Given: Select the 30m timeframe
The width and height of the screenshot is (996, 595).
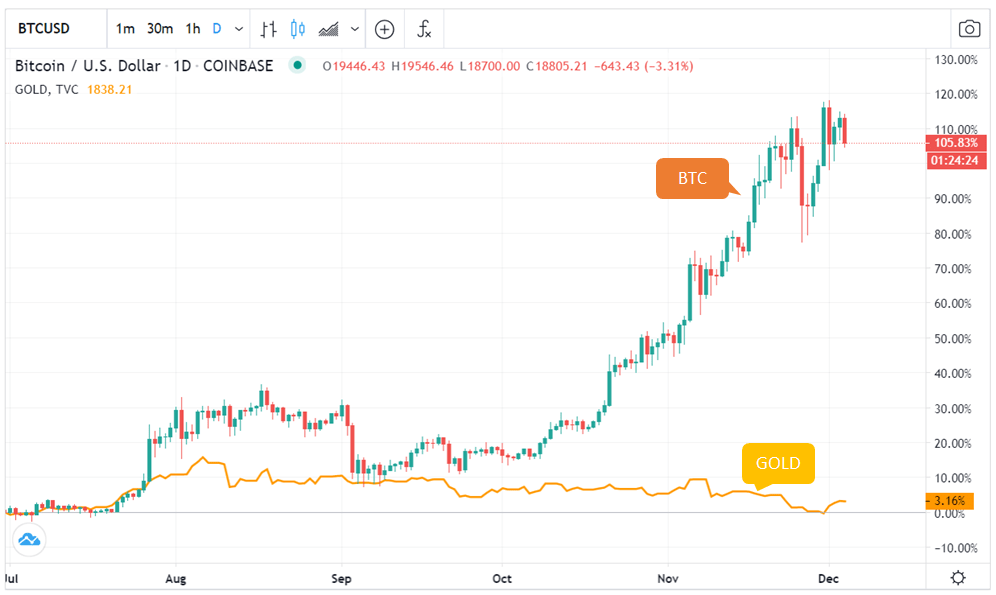Looking at the screenshot, I should pos(159,29).
